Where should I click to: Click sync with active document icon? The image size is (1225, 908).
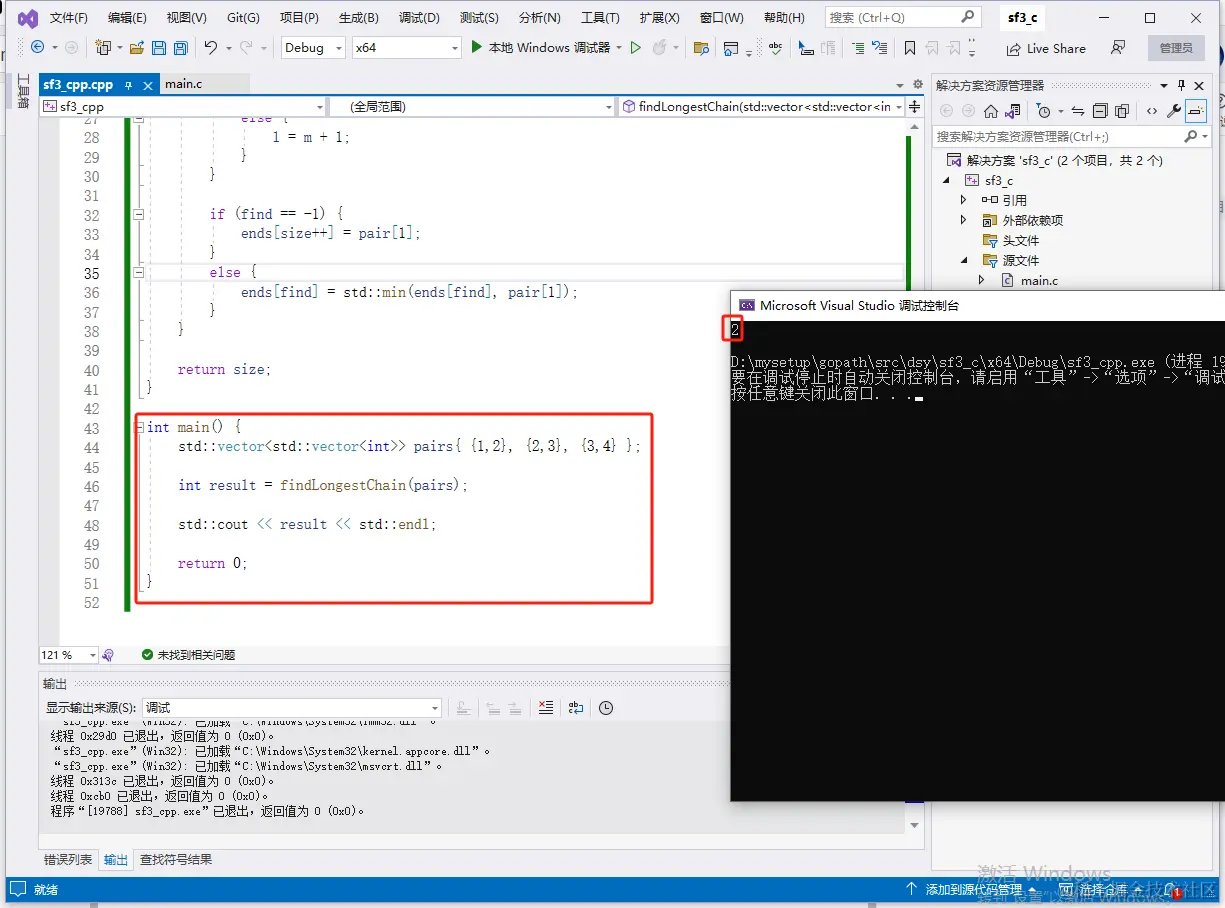pos(1077,111)
